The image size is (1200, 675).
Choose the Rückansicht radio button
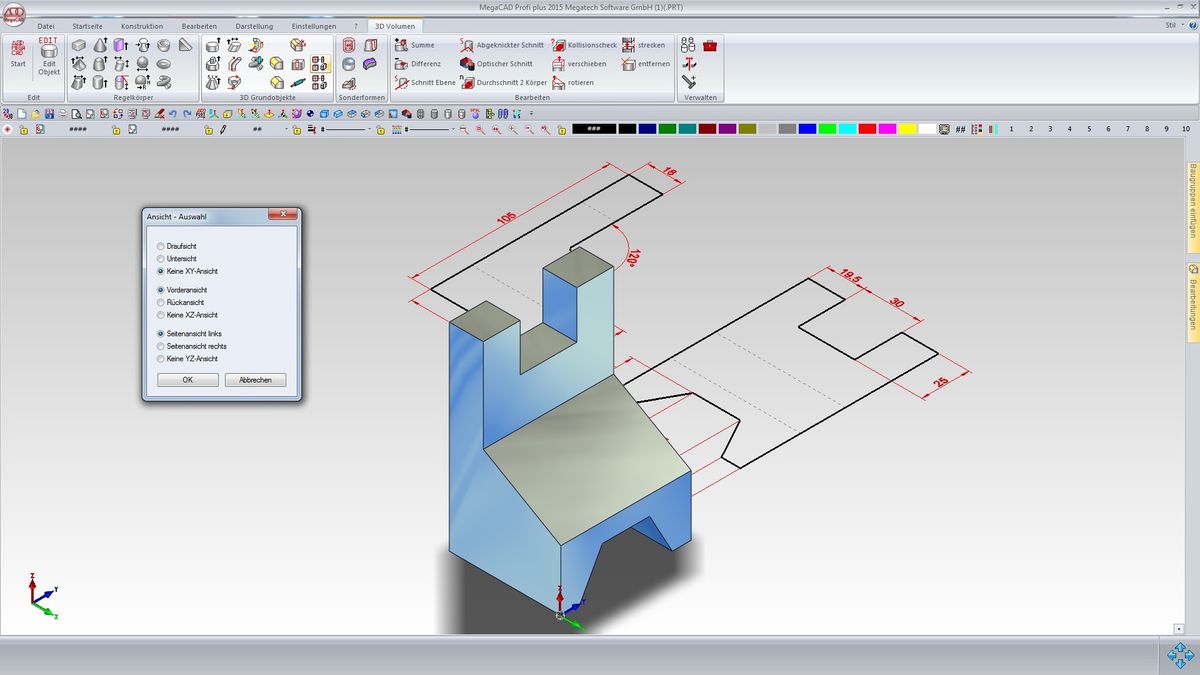coord(161,302)
